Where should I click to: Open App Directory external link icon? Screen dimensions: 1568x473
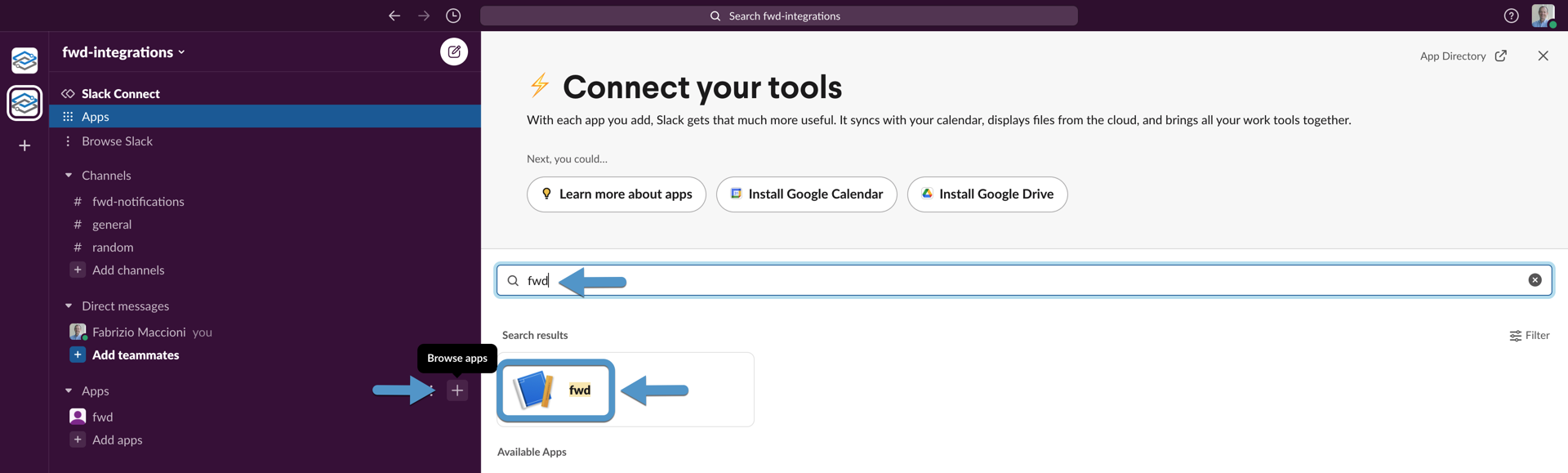click(x=1501, y=56)
